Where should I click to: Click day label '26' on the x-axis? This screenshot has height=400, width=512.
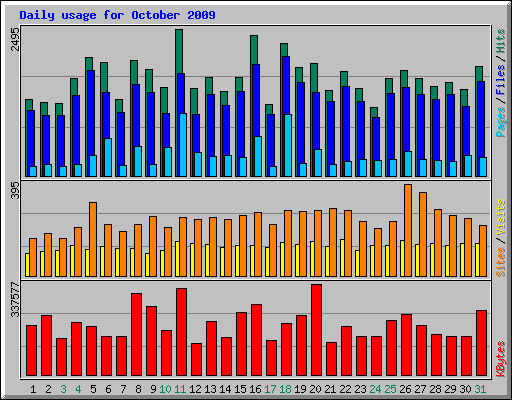(405, 389)
